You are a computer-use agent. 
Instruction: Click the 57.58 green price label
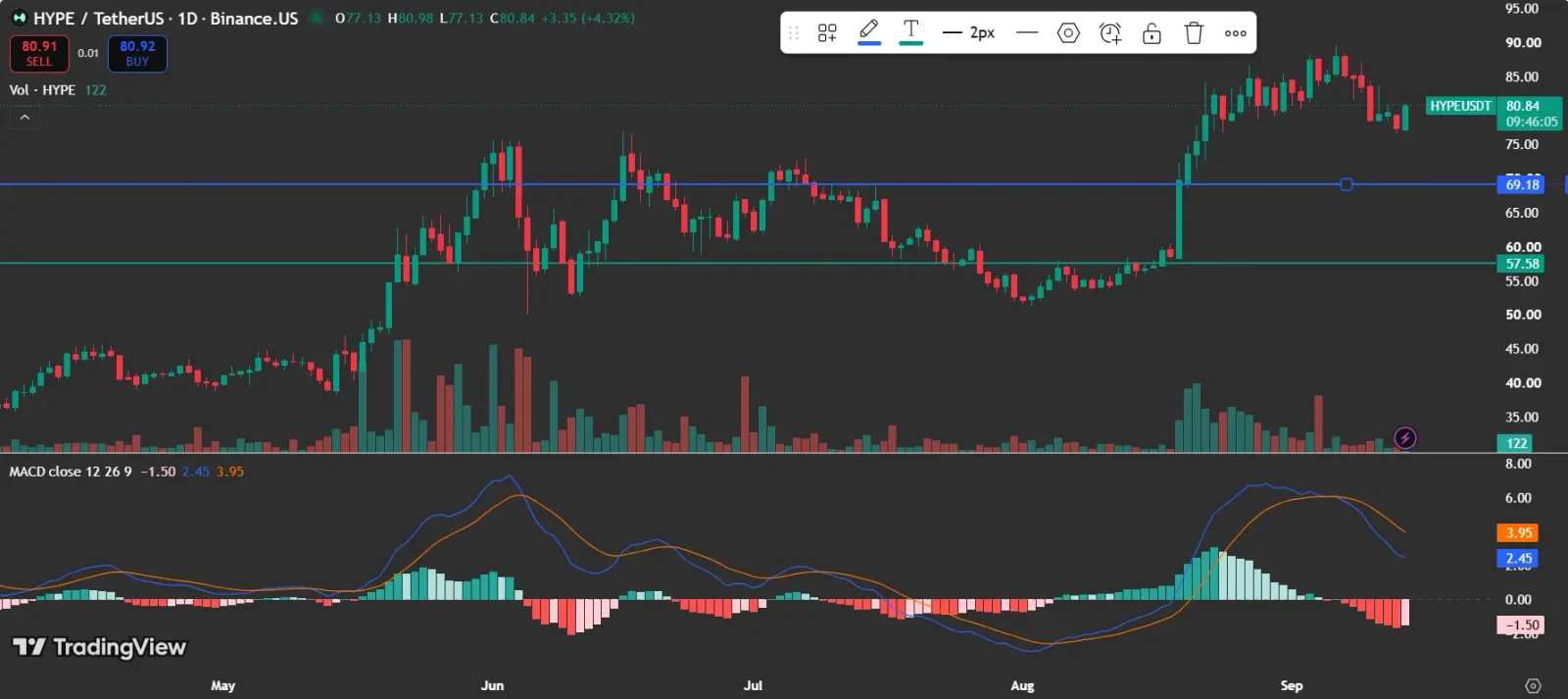pos(1522,264)
